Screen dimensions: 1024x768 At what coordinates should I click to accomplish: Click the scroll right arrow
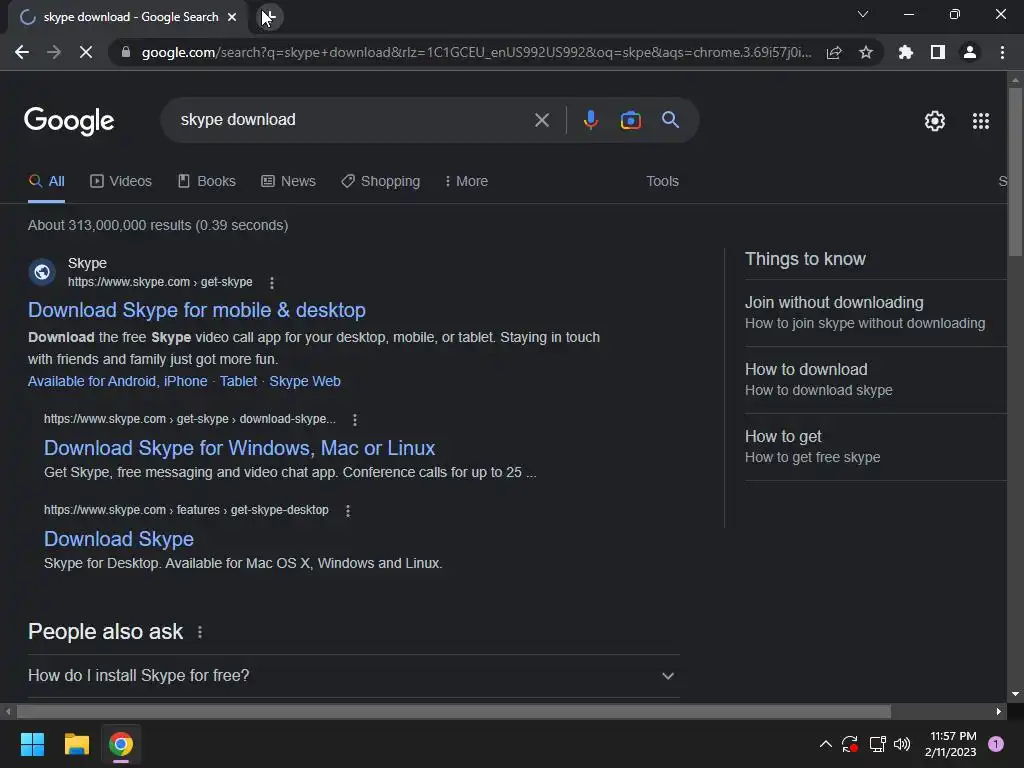pos(999,711)
